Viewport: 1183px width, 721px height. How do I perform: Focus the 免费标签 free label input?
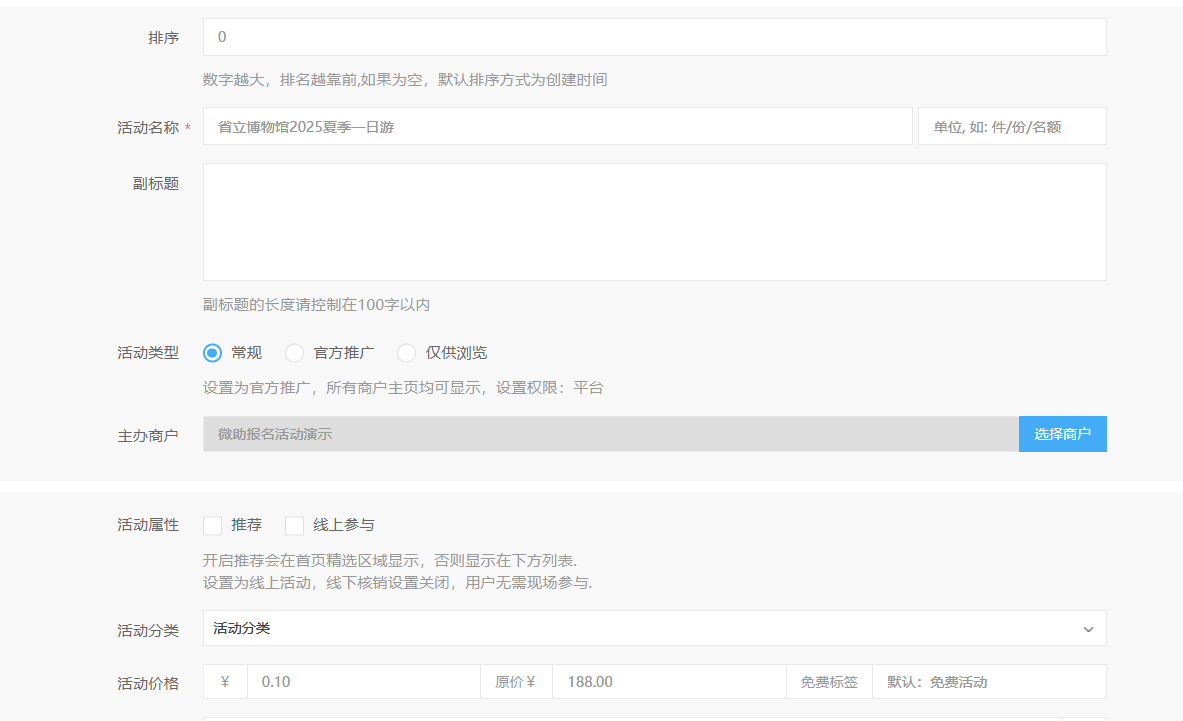coord(988,682)
